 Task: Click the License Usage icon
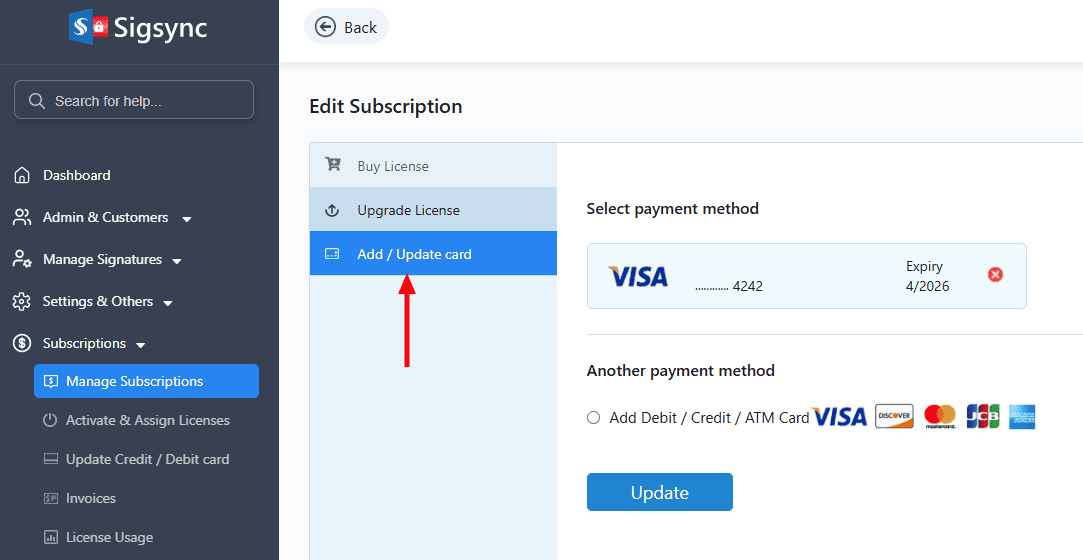coord(50,537)
